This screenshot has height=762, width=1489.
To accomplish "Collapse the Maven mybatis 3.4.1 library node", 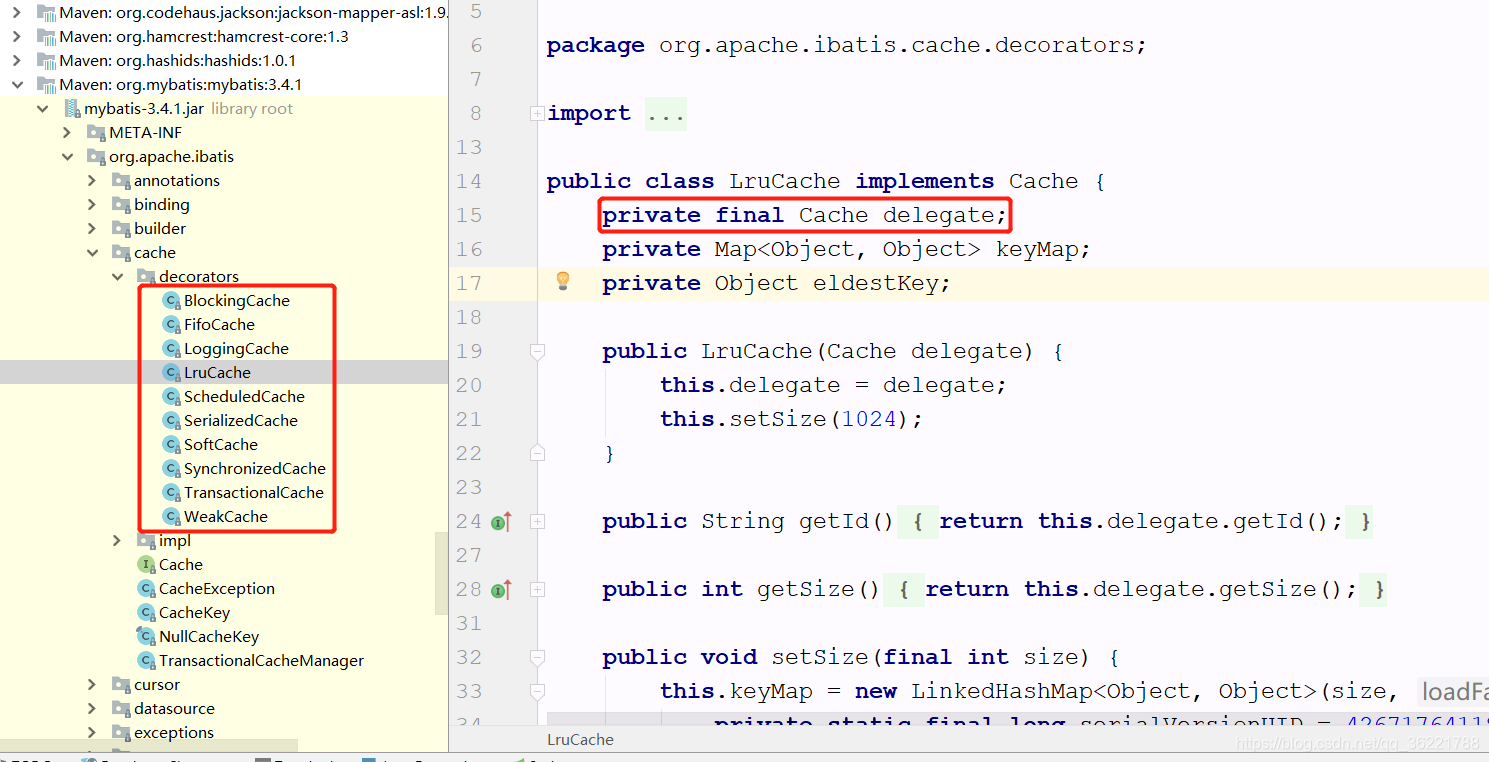I will 17,84.
